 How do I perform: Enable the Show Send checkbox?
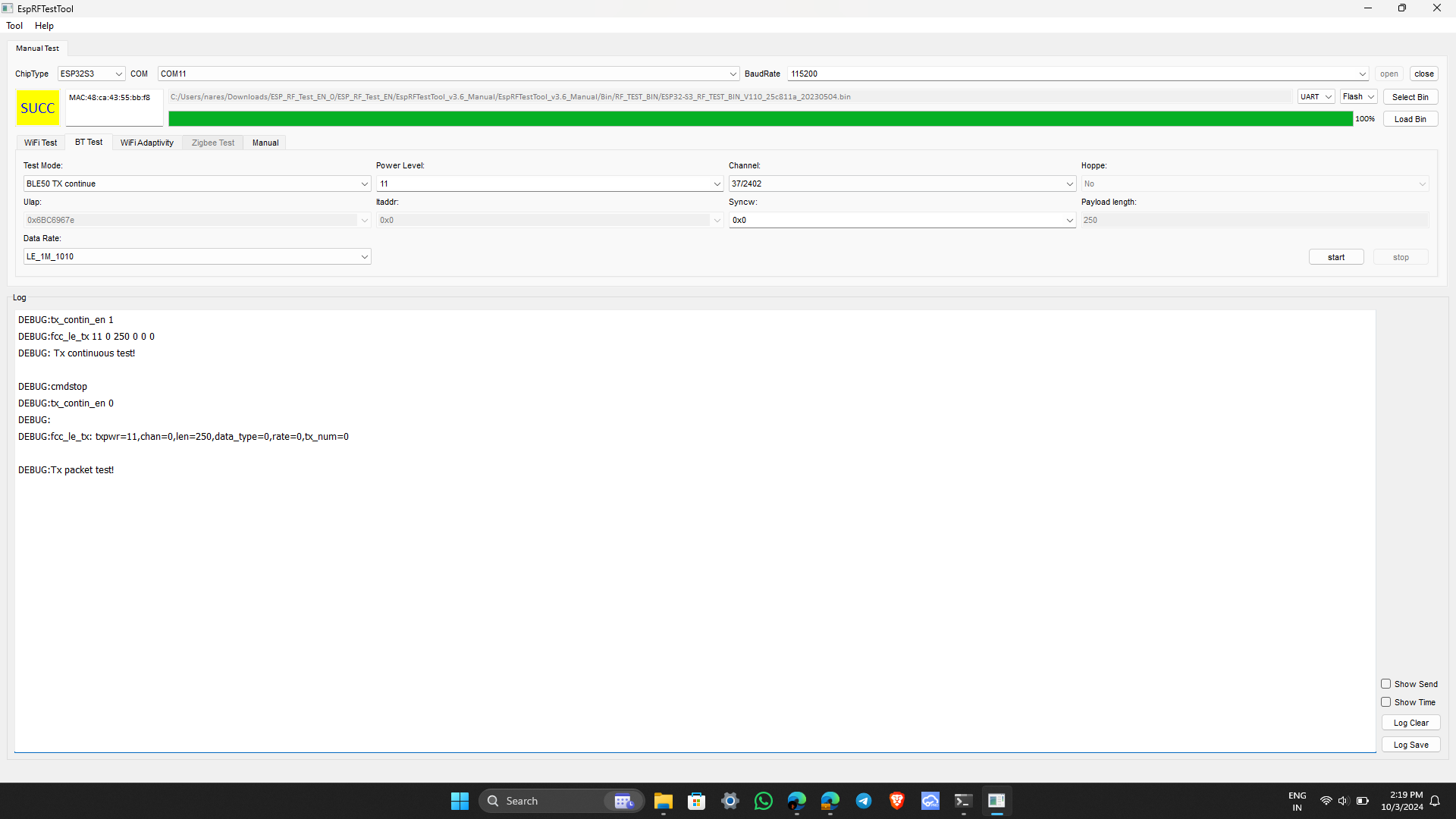click(x=1385, y=684)
